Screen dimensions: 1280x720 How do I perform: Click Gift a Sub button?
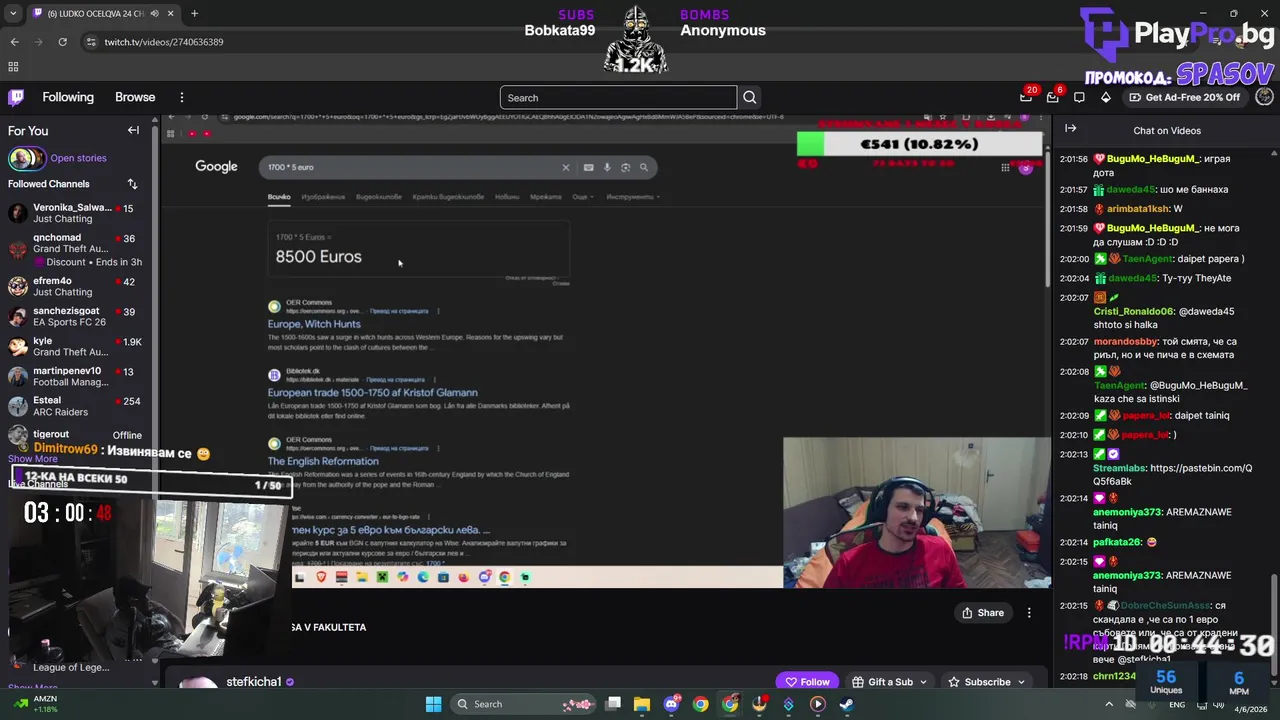pos(882,682)
